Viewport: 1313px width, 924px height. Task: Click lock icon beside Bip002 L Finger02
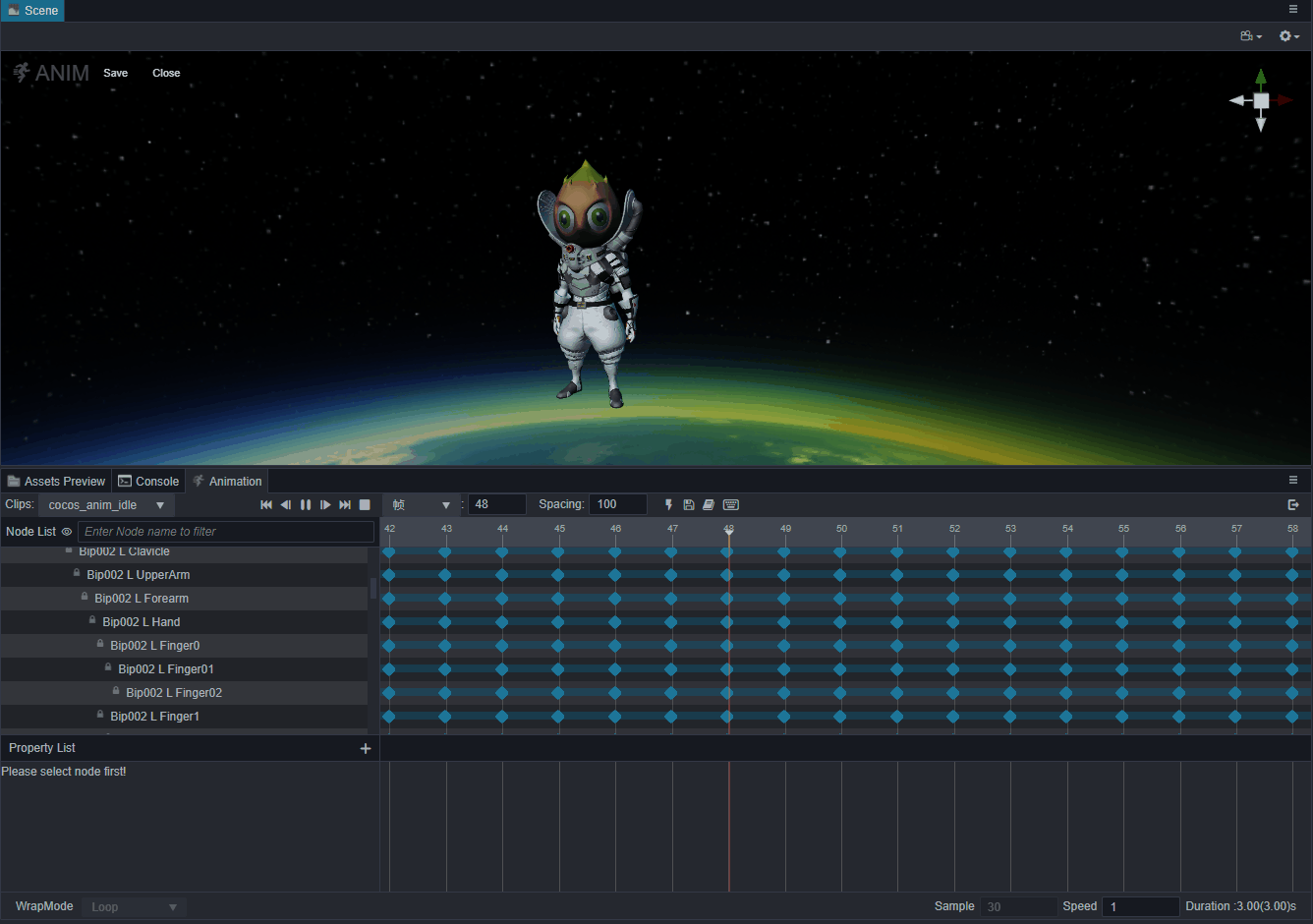point(116,691)
